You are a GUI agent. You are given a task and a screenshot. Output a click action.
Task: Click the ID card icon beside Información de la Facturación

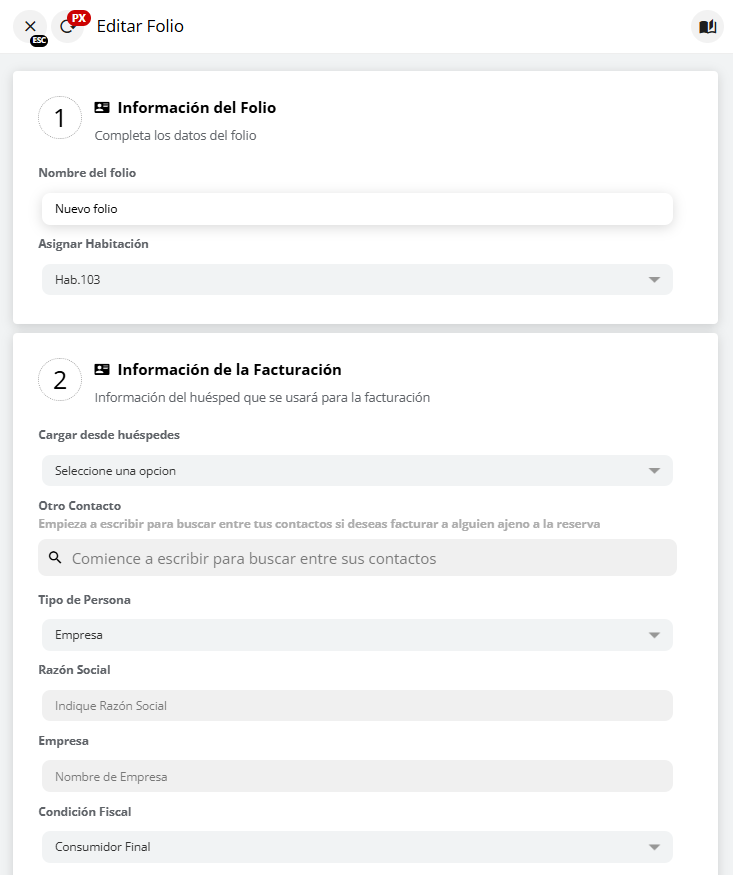(102, 370)
